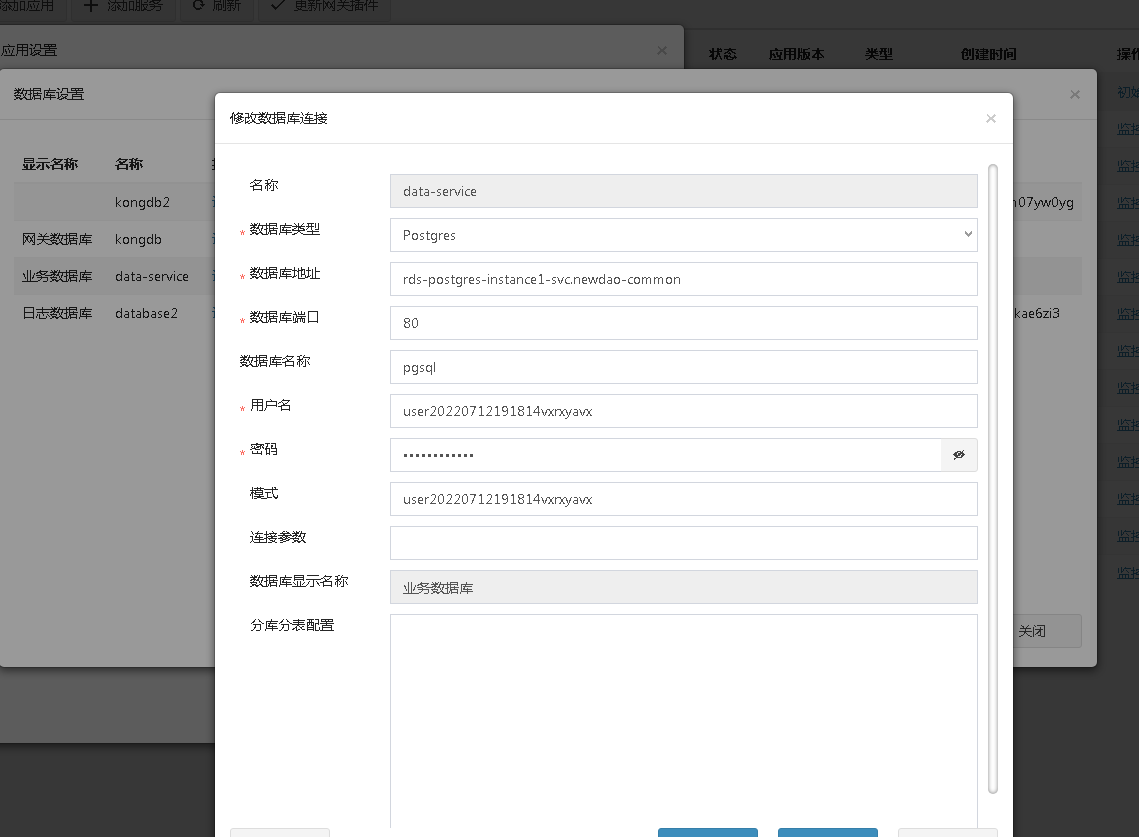Click the plus icon for 添加服务
Image resolution: width=1139 pixels, height=837 pixels.
tap(91, 6)
